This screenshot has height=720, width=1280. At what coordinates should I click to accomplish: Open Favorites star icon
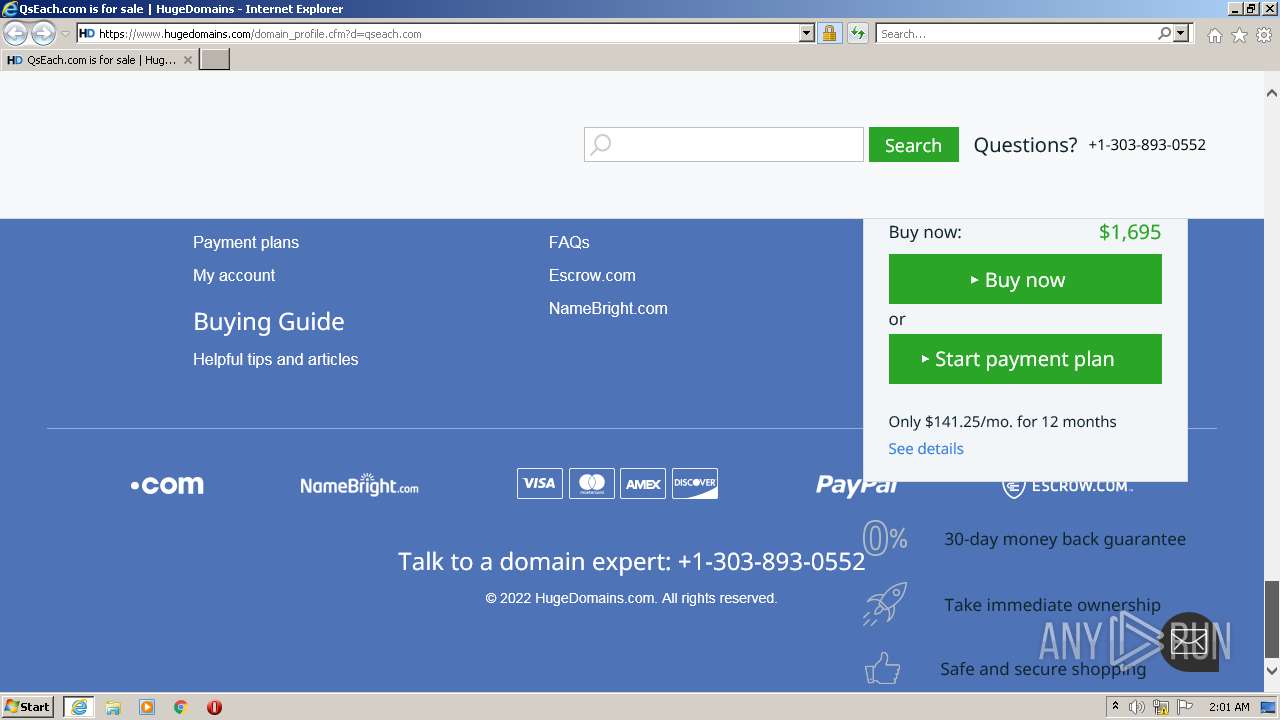[1239, 35]
